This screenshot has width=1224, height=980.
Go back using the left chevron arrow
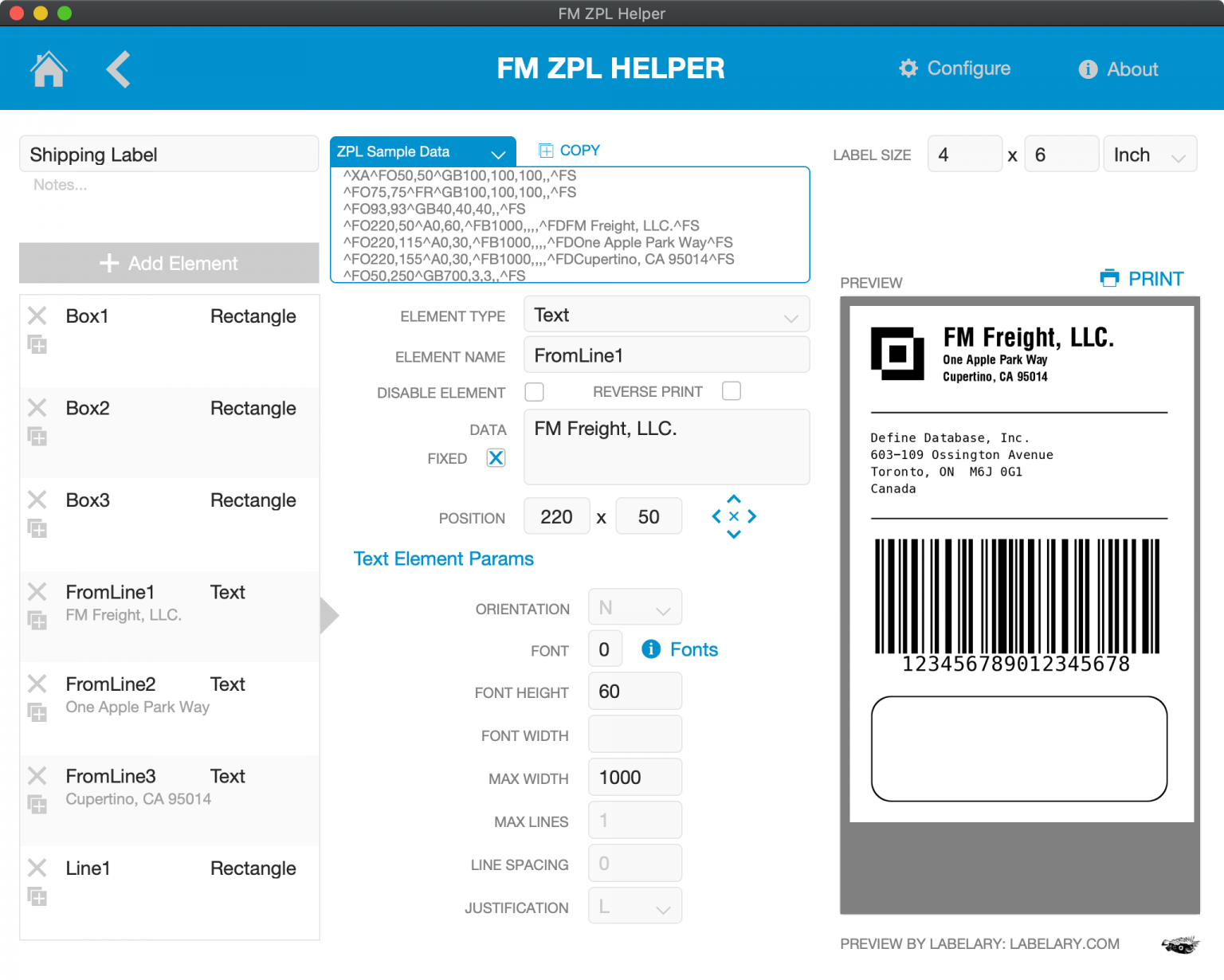point(118,69)
